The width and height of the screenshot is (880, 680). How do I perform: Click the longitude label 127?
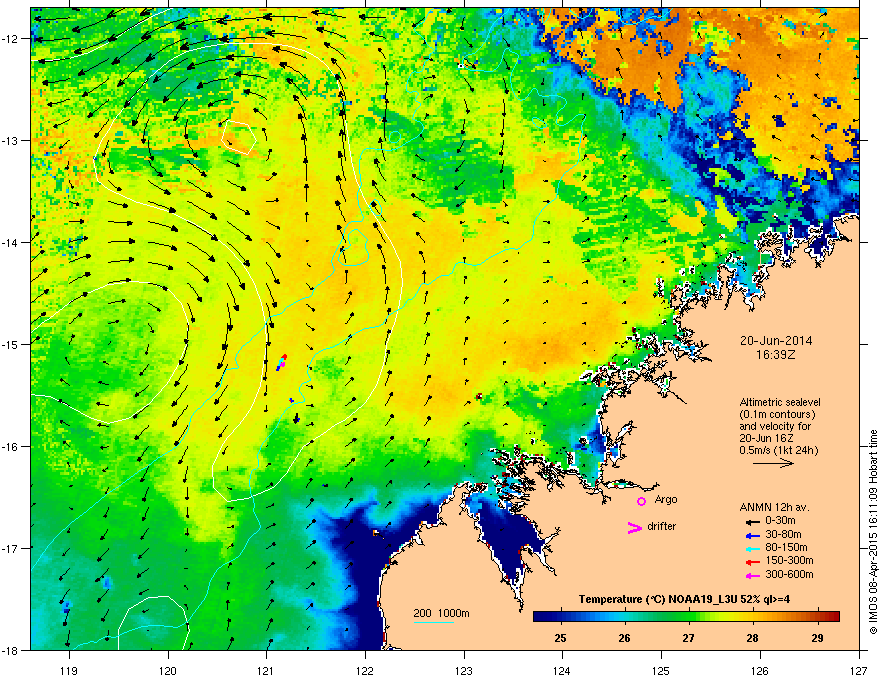point(858,671)
